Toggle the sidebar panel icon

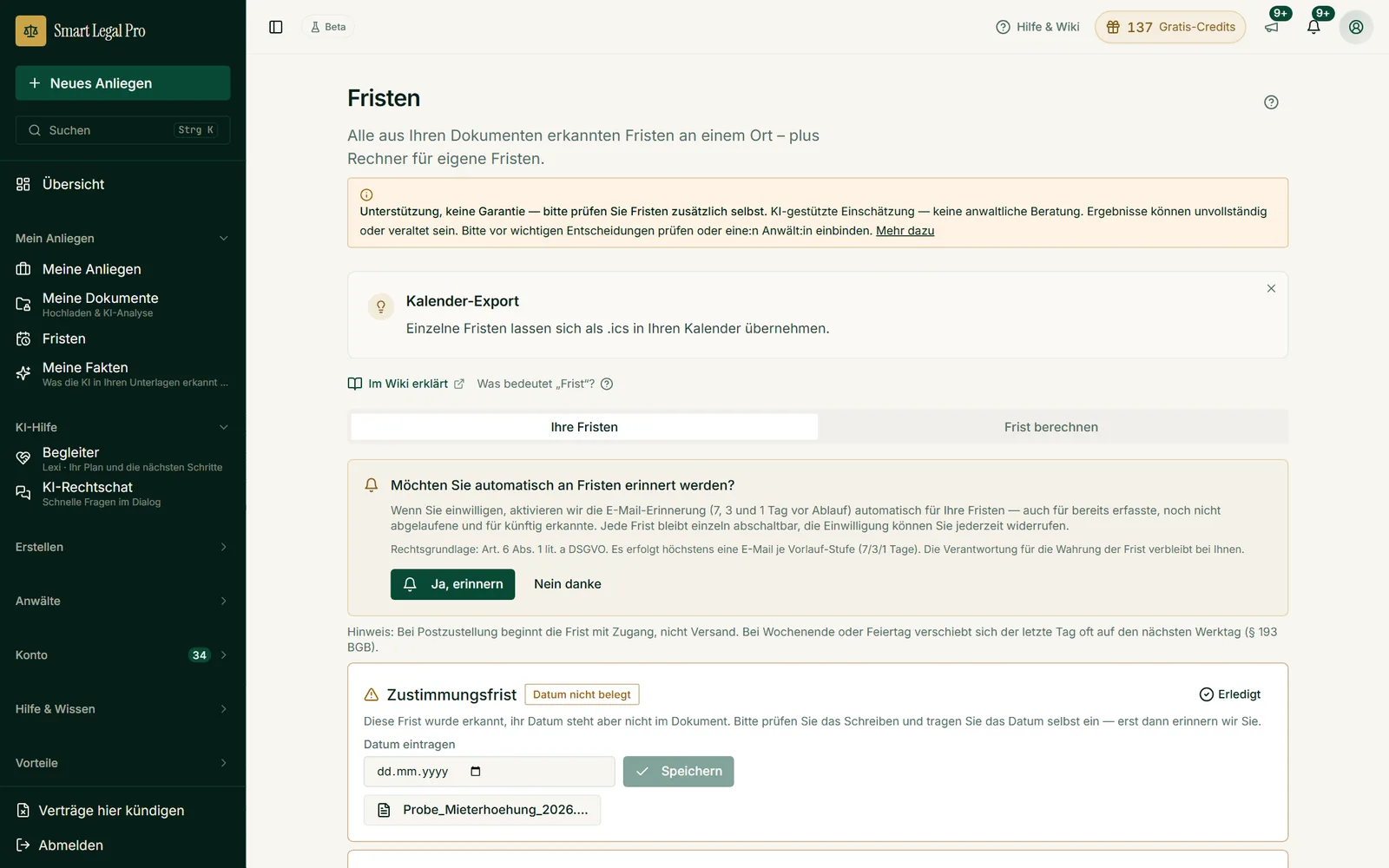coord(276,27)
